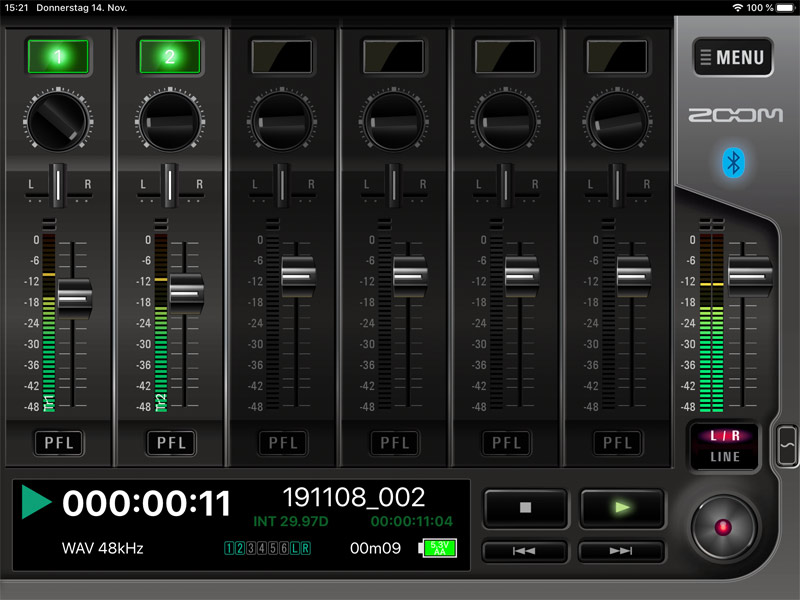Open the MENU button
The width and height of the screenshot is (800, 600).
pos(732,58)
